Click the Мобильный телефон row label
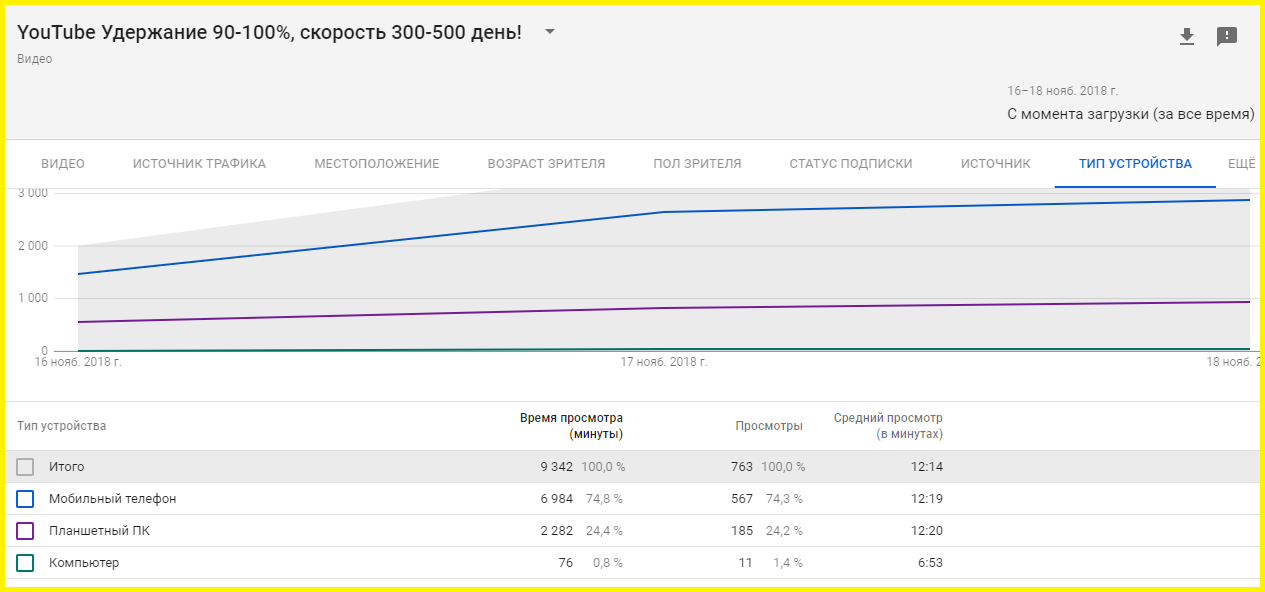The width and height of the screenshot is (1265, 592). (x=112, y=499)
